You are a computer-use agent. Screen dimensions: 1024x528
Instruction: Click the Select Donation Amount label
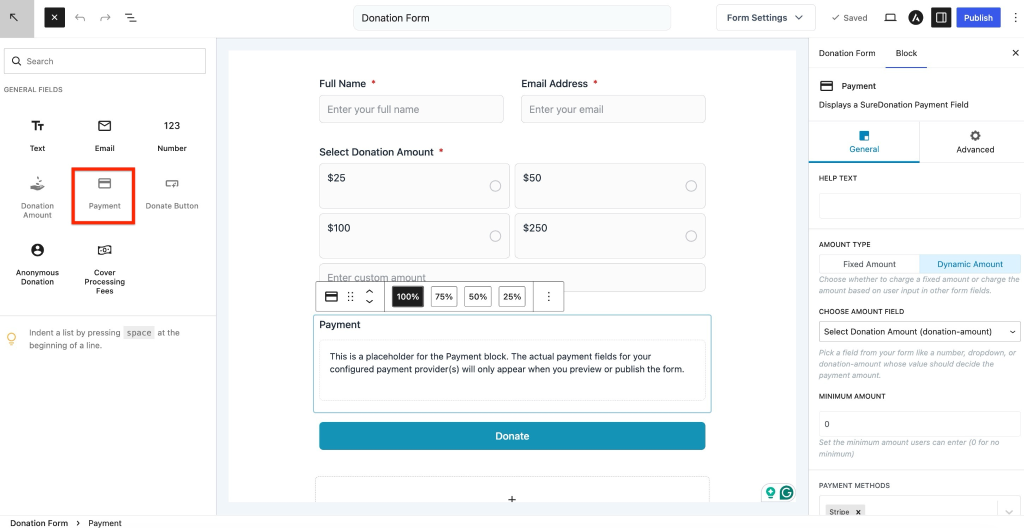pos(376,152)
